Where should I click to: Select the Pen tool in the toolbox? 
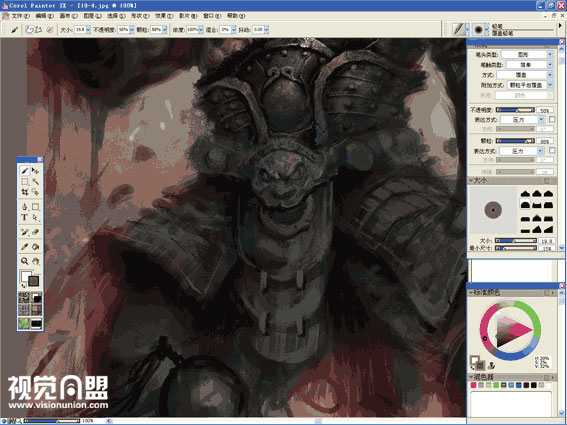25,207
